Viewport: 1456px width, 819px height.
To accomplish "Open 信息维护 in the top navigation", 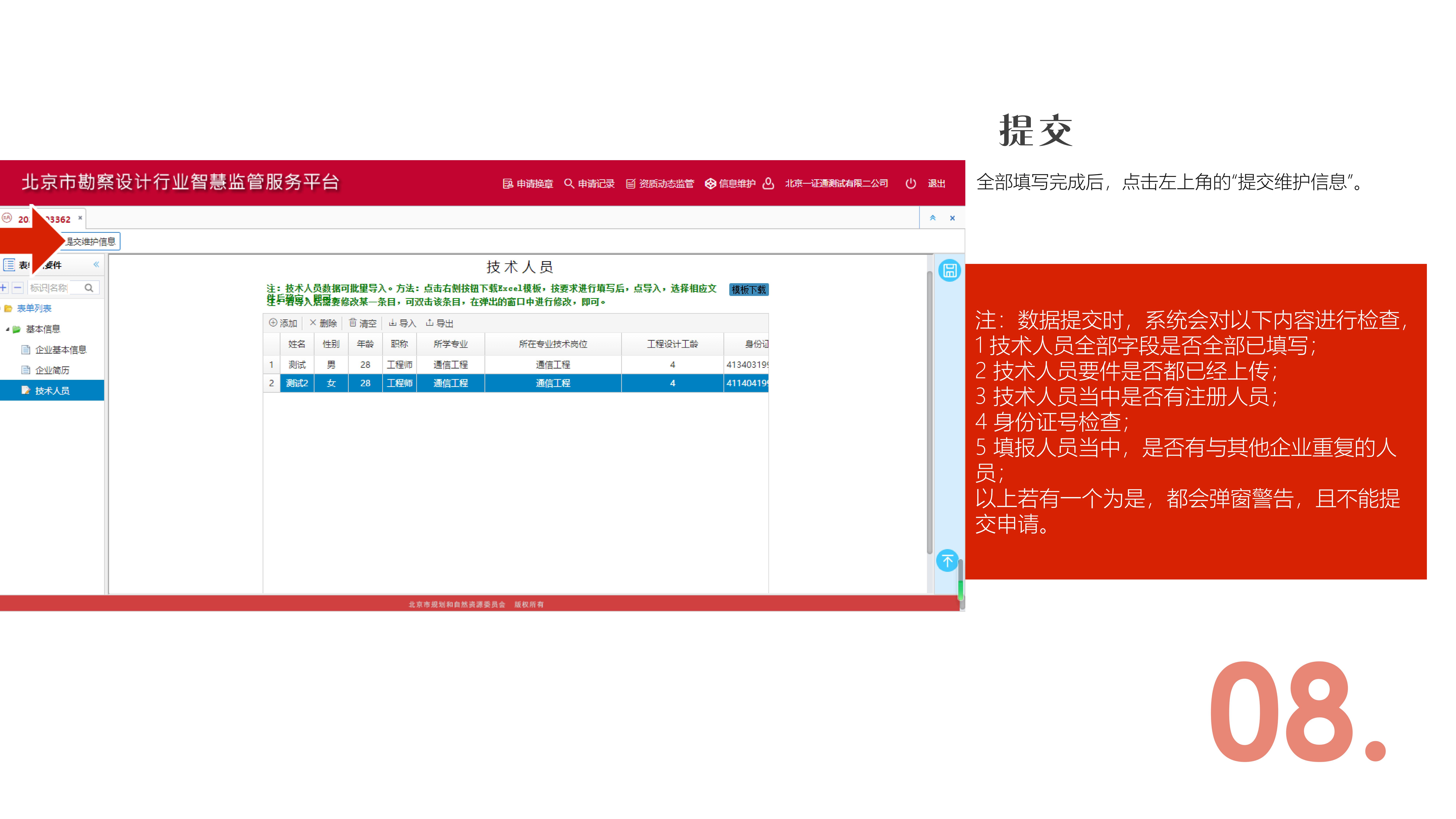I will pyautogui.click(x=730, y=184).
